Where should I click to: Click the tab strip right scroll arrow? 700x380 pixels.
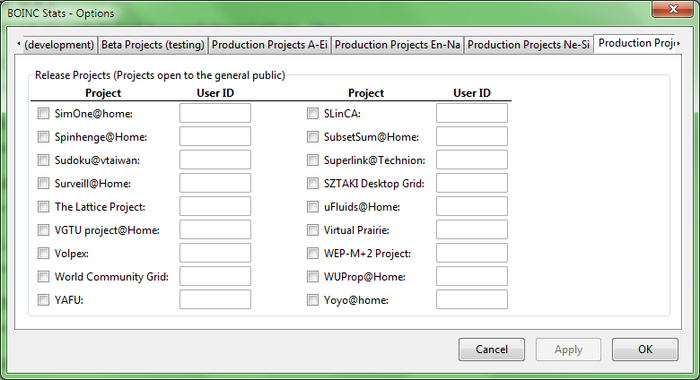coord(679,43)
